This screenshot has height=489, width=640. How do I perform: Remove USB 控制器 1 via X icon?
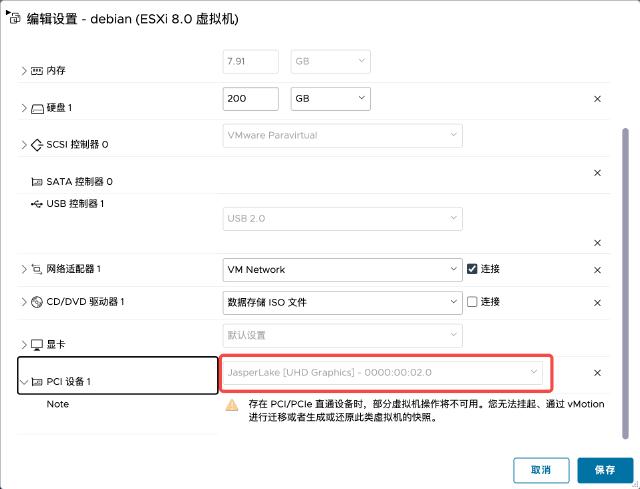pyautogui.click(x=597, y=243)
